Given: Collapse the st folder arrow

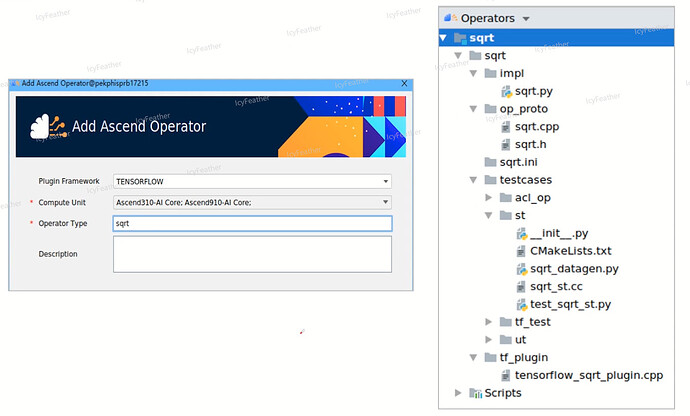Looking at the screenshot, I should [488, 216].
